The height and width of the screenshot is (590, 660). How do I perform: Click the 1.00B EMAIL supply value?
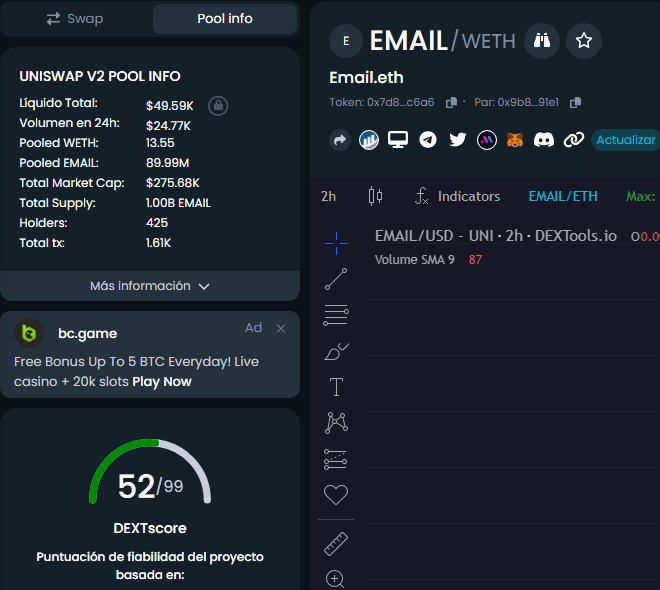(x=178, y=203)
